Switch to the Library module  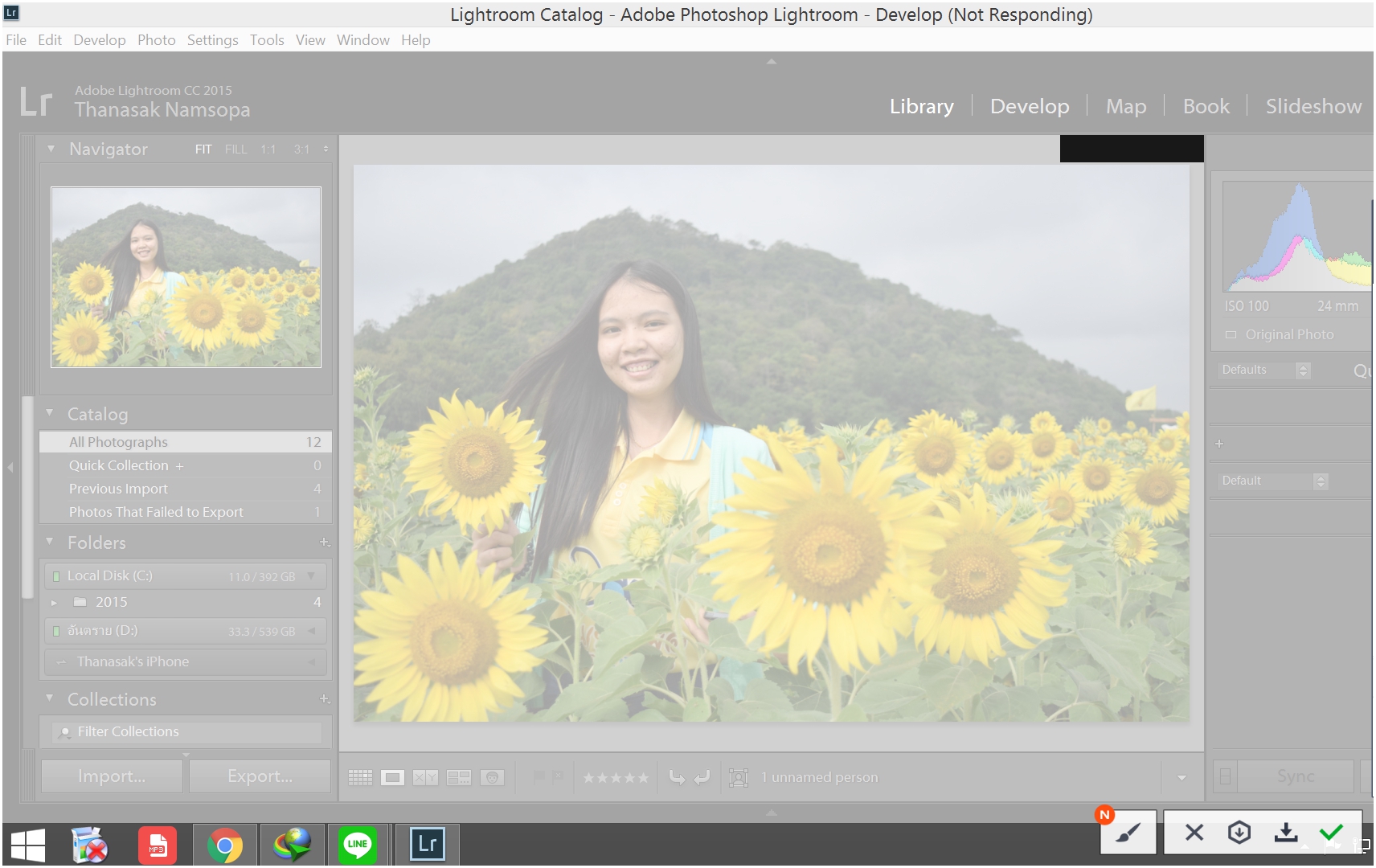click(922, 106)
